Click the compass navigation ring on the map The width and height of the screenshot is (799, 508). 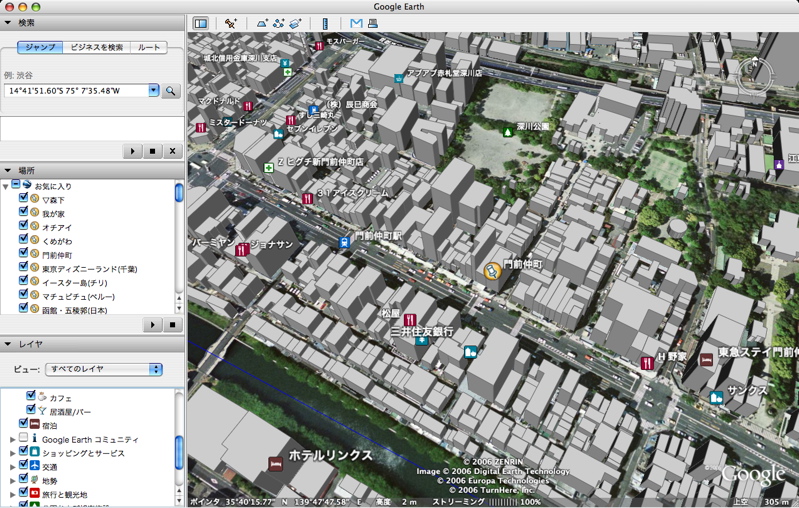(755, 76)
